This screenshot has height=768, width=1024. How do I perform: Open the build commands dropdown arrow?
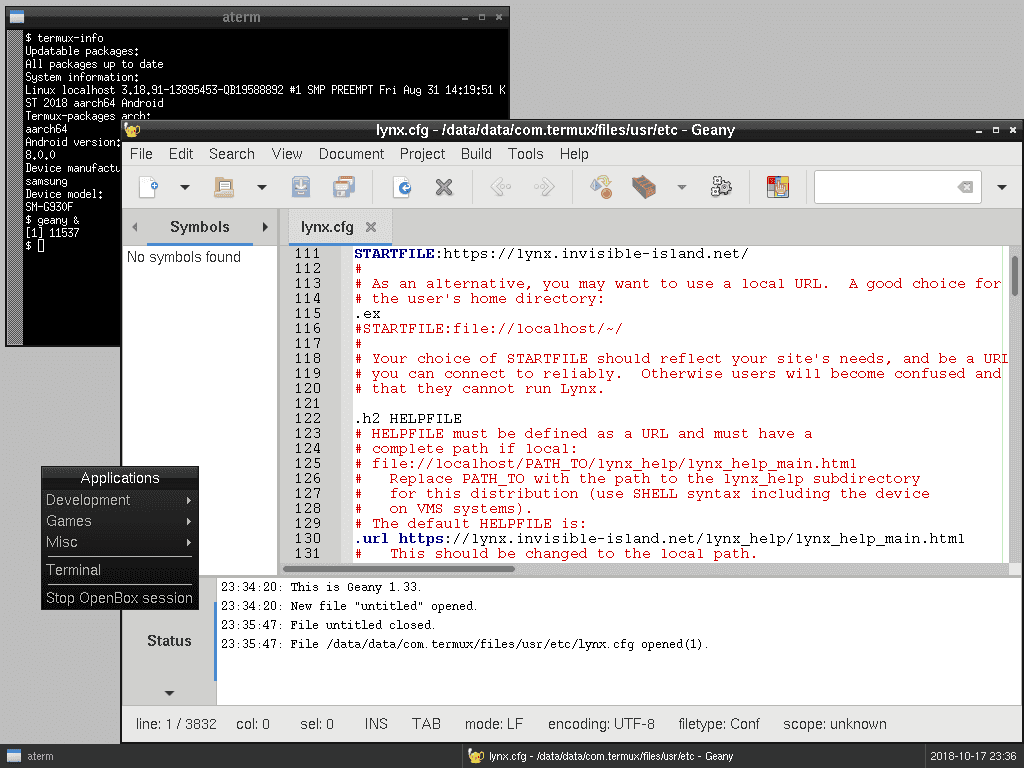(x=683, y=187)
